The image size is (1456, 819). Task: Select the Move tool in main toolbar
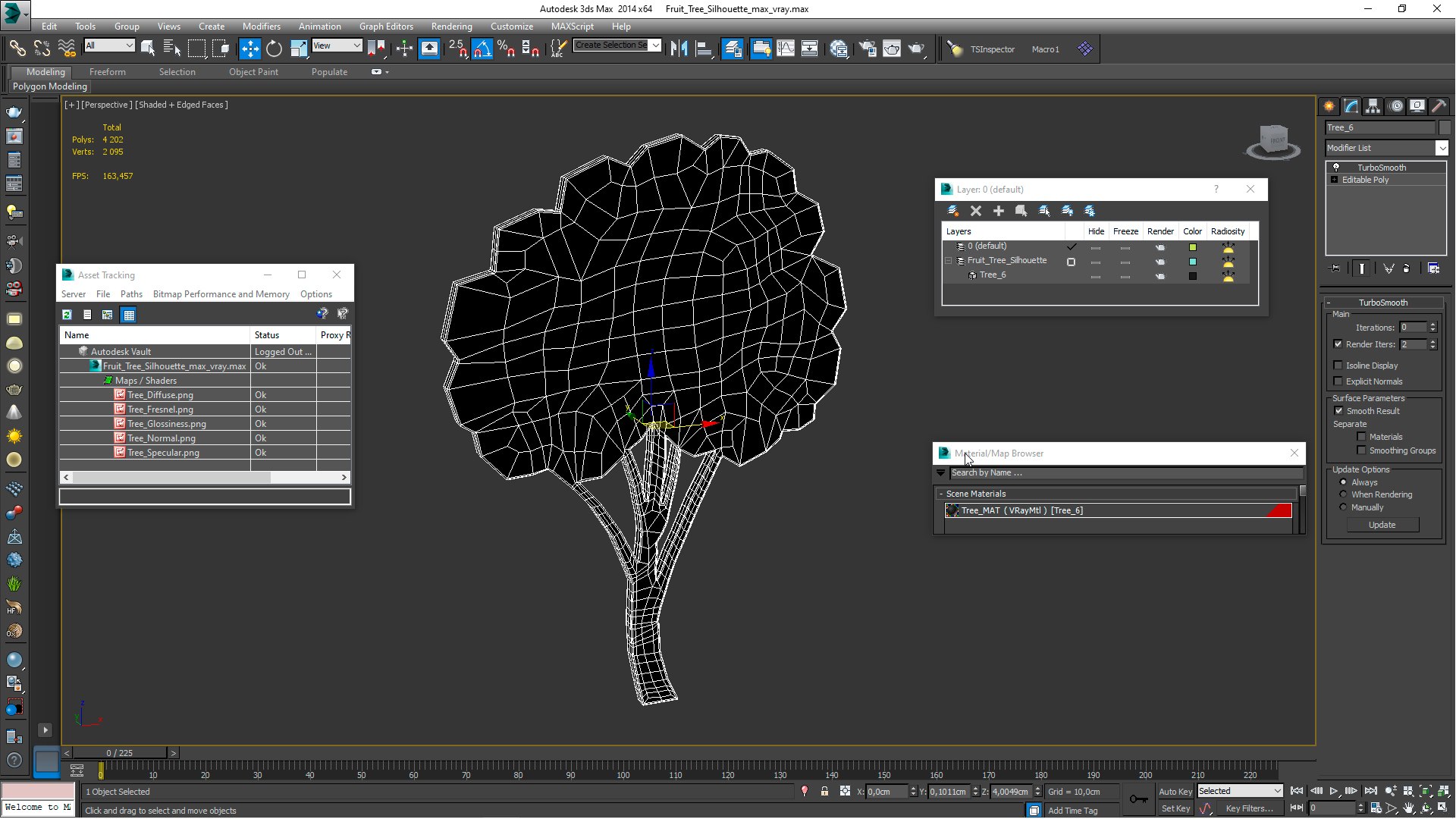click(x=249, y=49)
